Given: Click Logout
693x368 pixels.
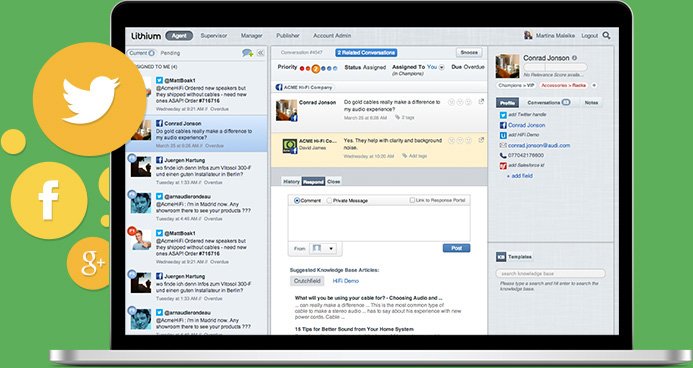Looking at the screenshot, I should [590, 36].
